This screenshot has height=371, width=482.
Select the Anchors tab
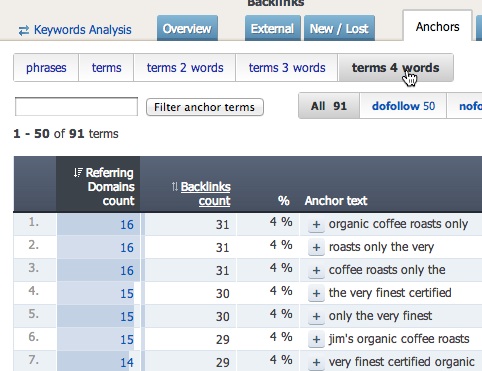[437, 27]
